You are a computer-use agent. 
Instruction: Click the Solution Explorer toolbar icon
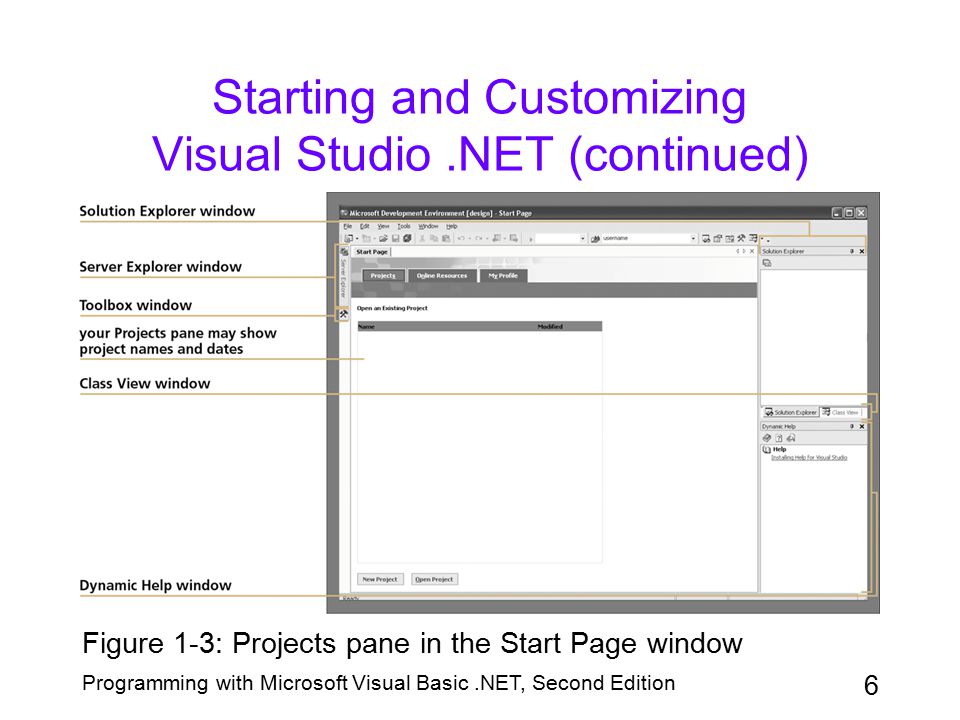point(706,238)
